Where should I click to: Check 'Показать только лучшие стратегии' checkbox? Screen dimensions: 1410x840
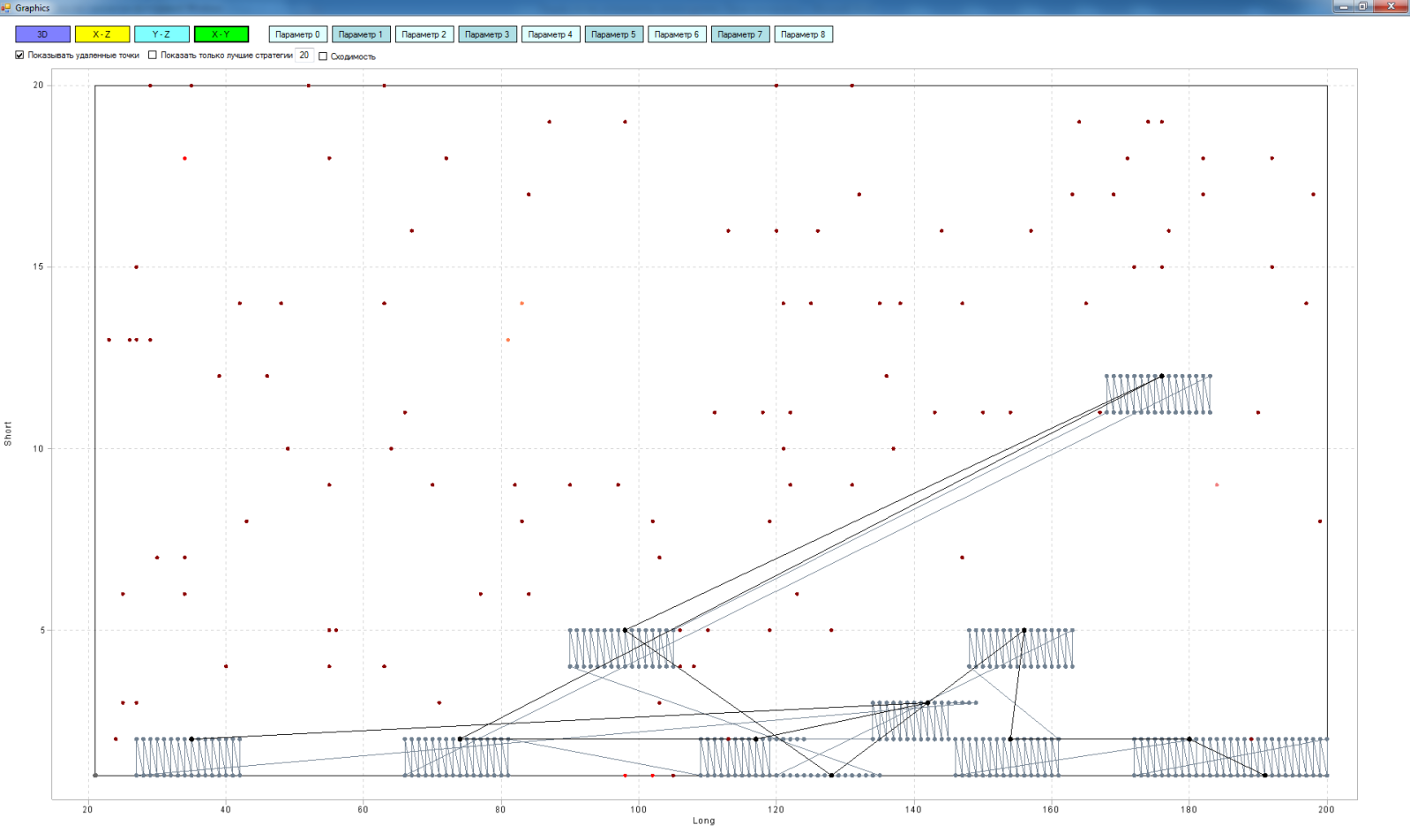(153, 55)
